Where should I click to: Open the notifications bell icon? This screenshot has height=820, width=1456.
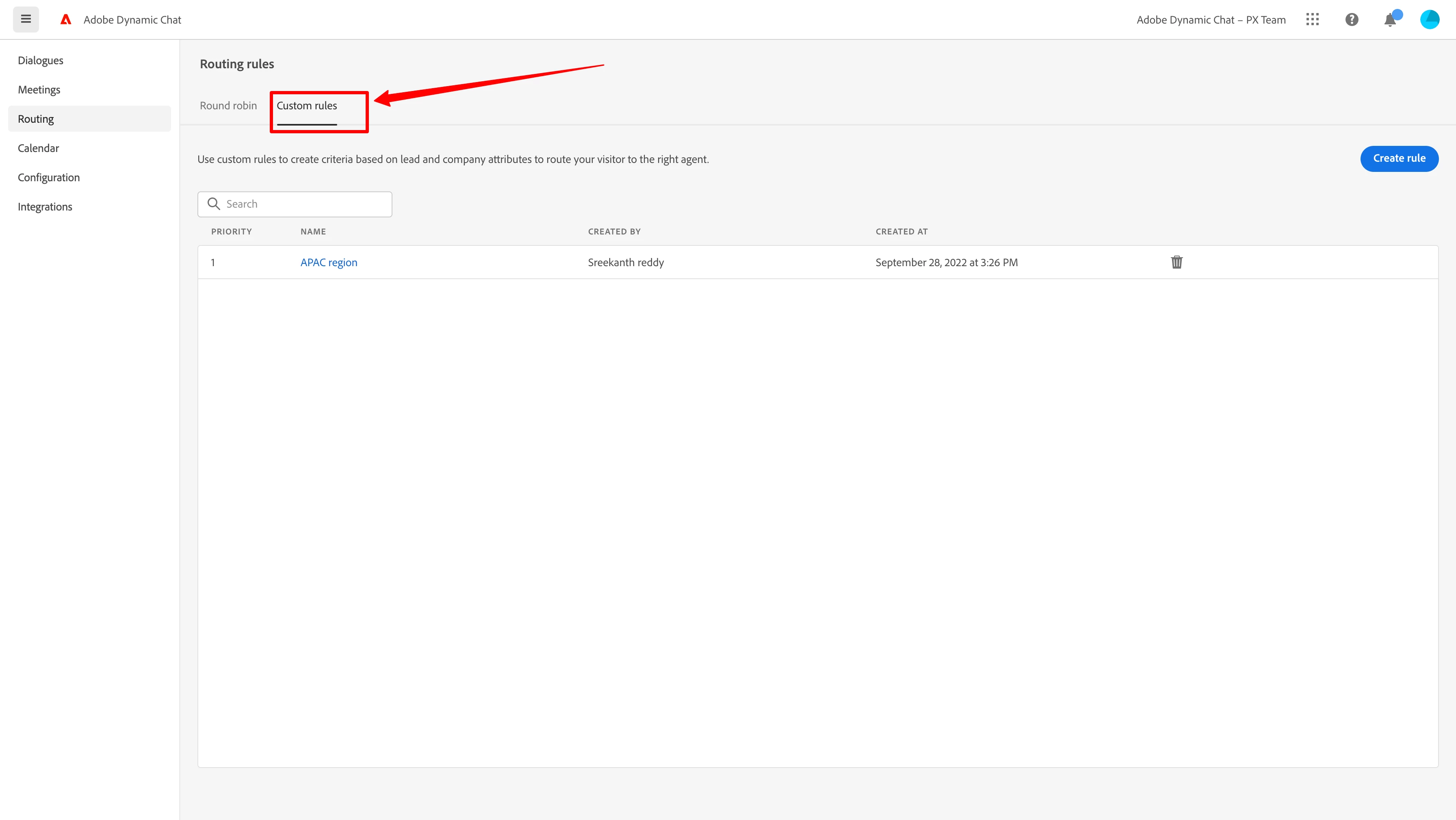click(x=1391, y=20)
